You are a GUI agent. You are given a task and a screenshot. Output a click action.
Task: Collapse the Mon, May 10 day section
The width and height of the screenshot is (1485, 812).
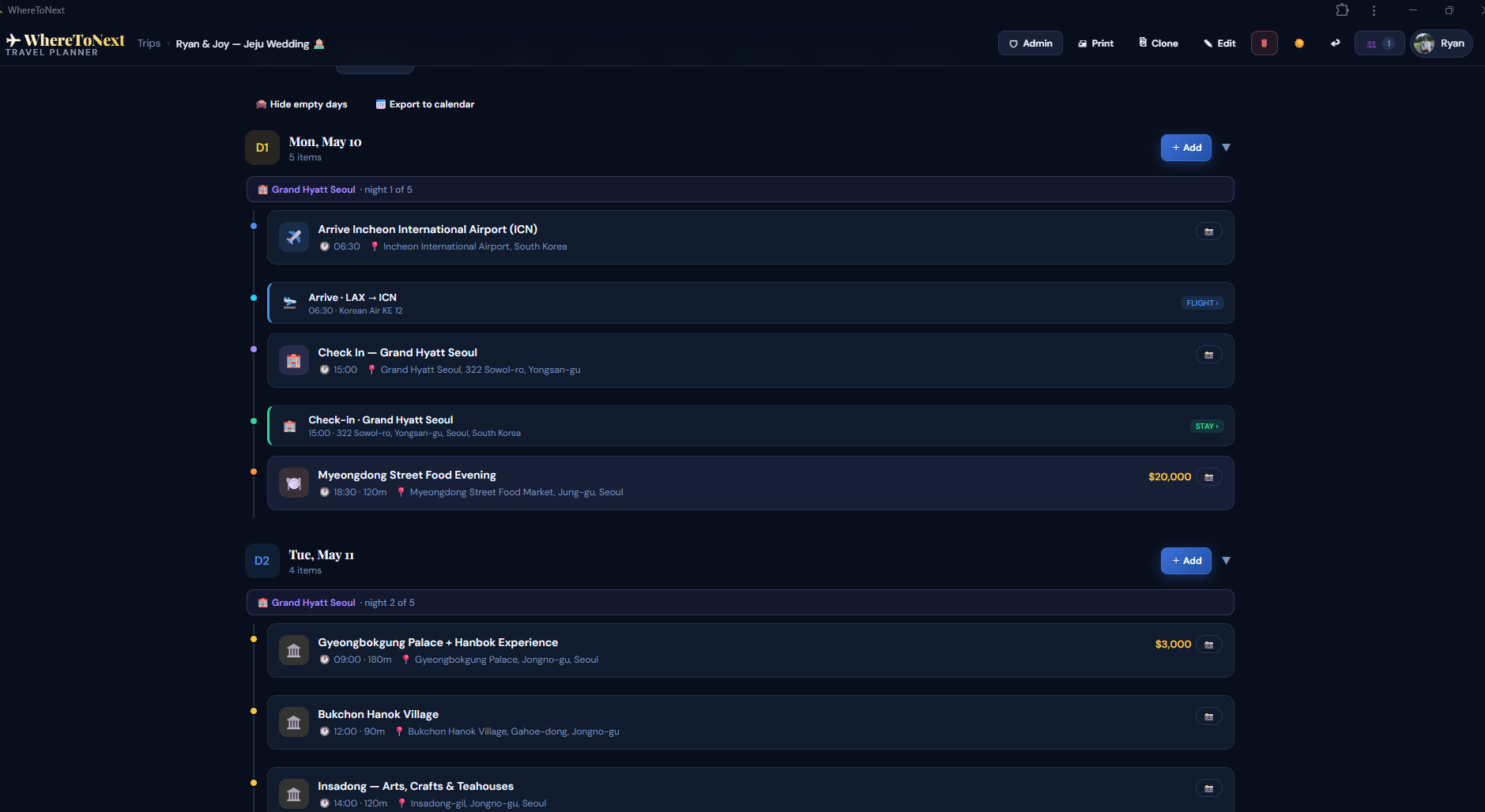tap(1226, 148)
